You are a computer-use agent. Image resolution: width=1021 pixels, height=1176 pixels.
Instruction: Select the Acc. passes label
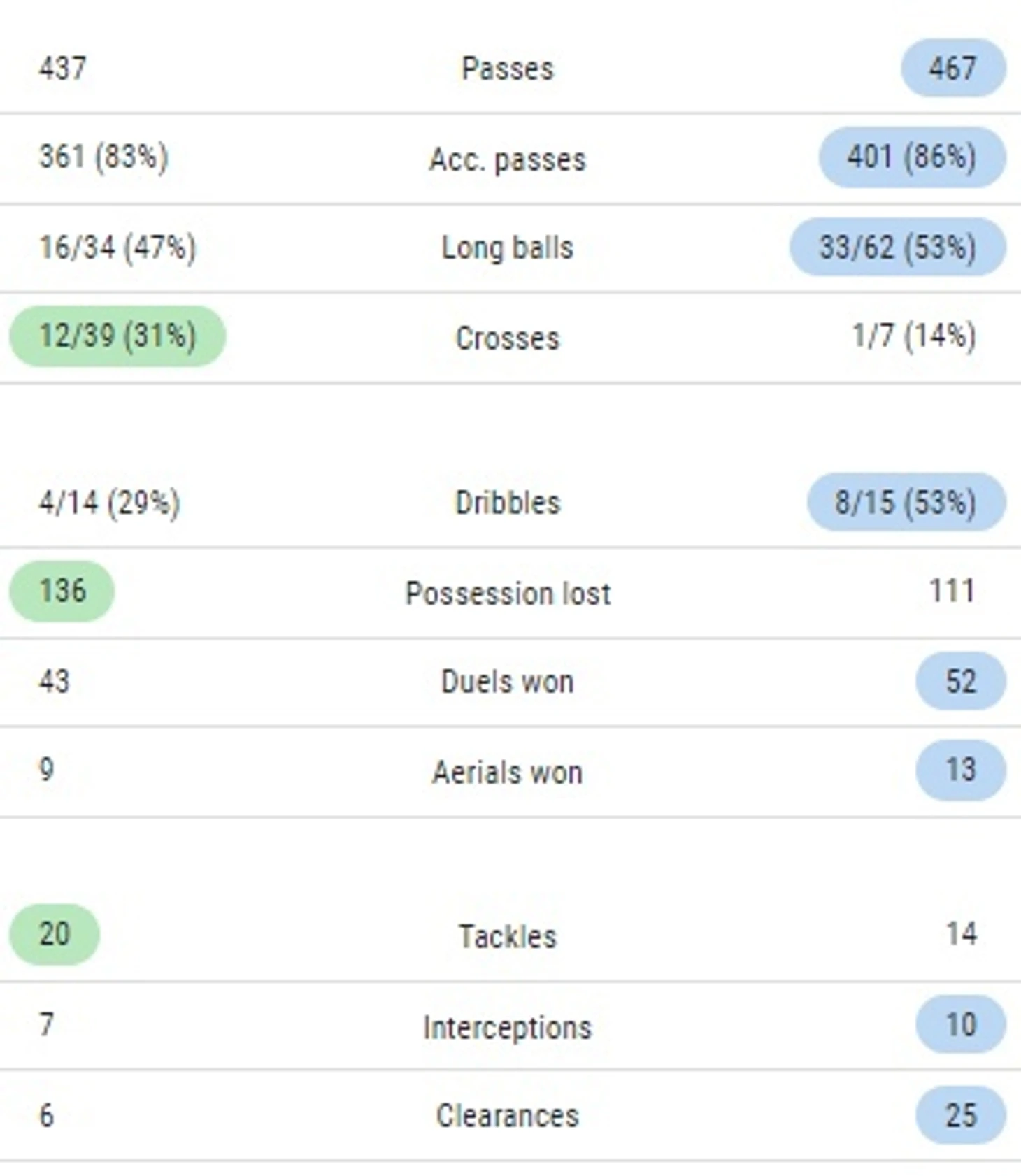508,159
